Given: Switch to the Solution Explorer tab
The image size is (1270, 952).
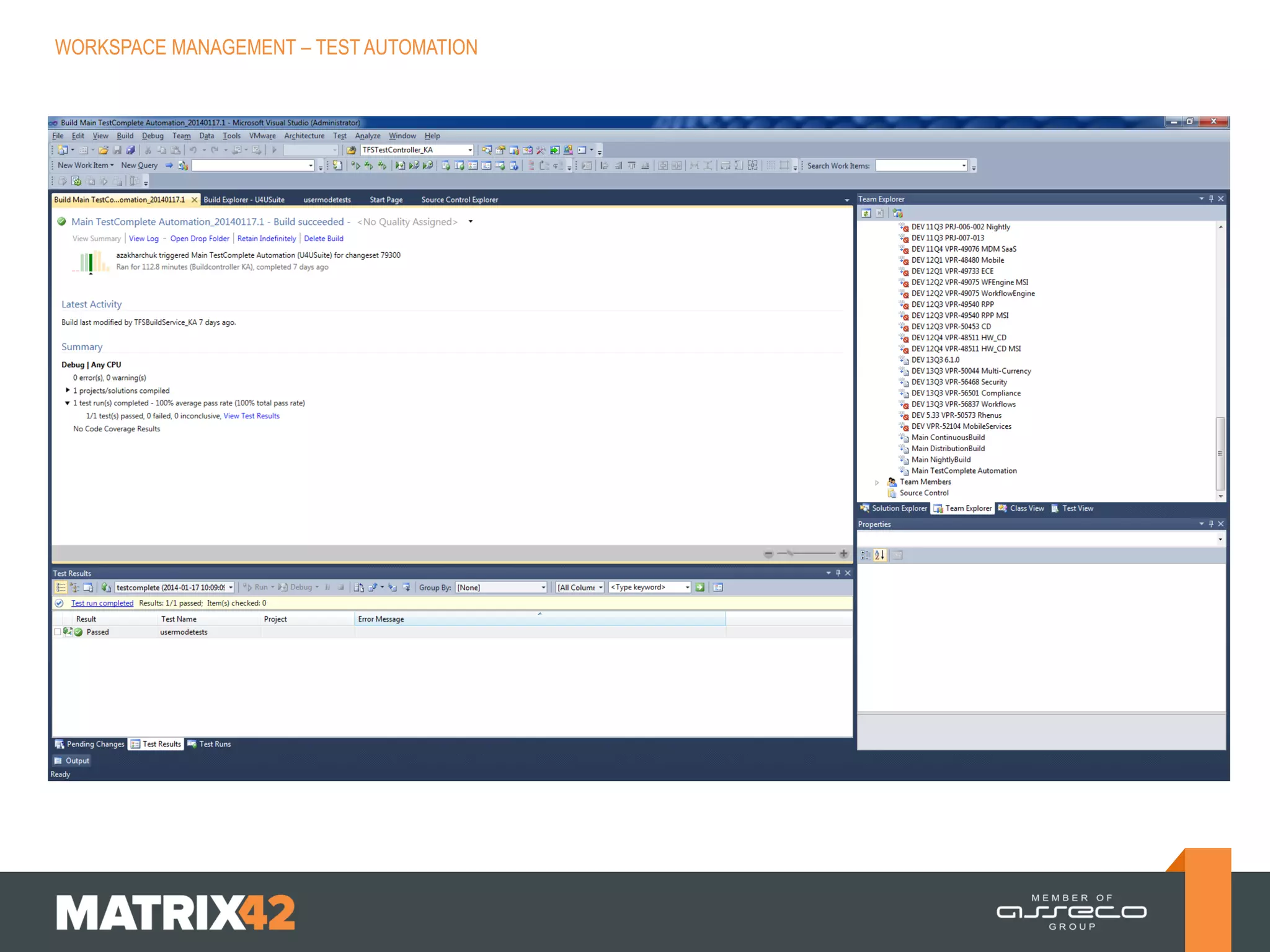Looking at the screenshot, I should 894,508.
